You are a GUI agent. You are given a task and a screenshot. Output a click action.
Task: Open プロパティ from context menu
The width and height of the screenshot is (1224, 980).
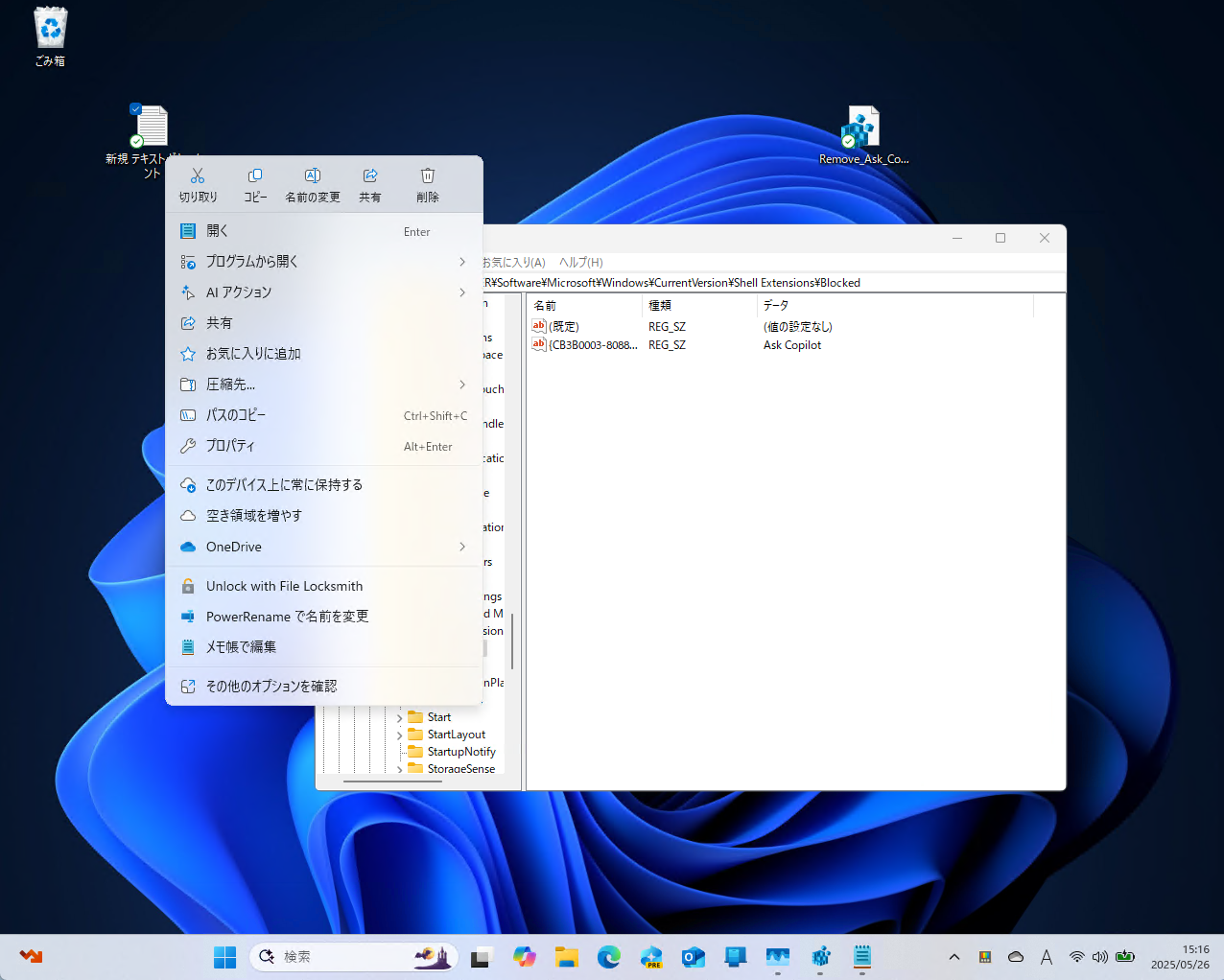click(324, 446)
